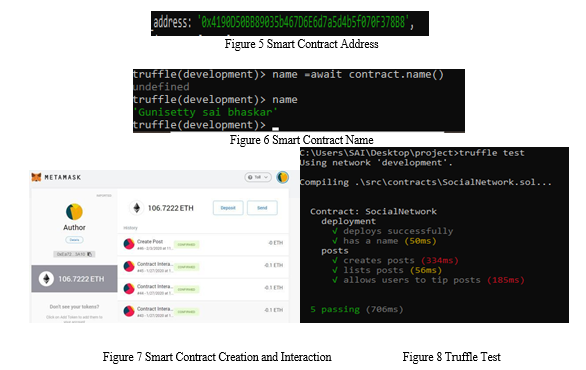Click the History section label

tap(130, 228)
